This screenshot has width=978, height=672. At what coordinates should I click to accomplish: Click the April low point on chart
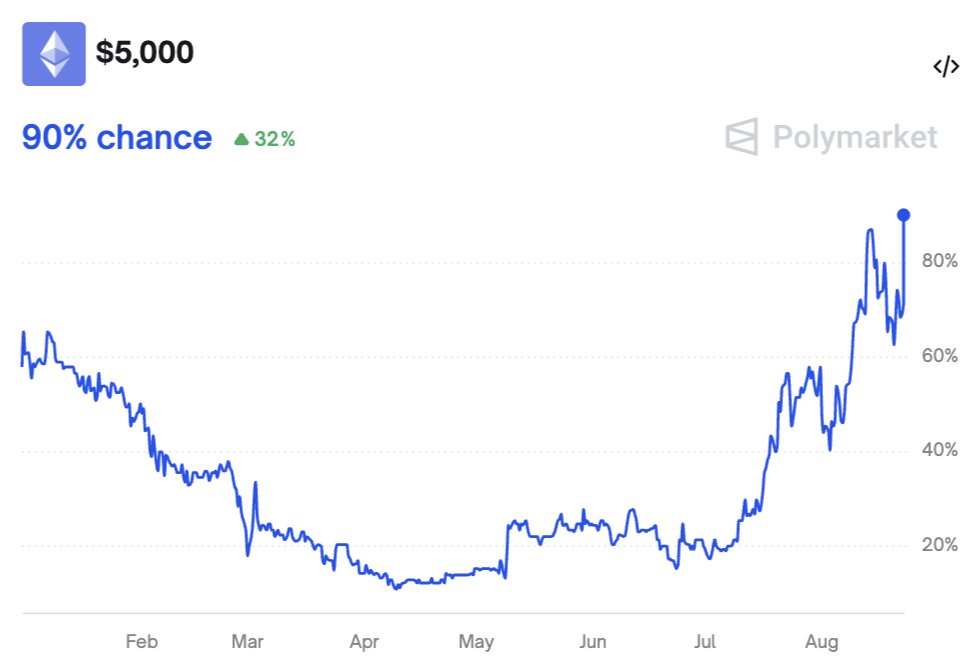pos(398,589)
